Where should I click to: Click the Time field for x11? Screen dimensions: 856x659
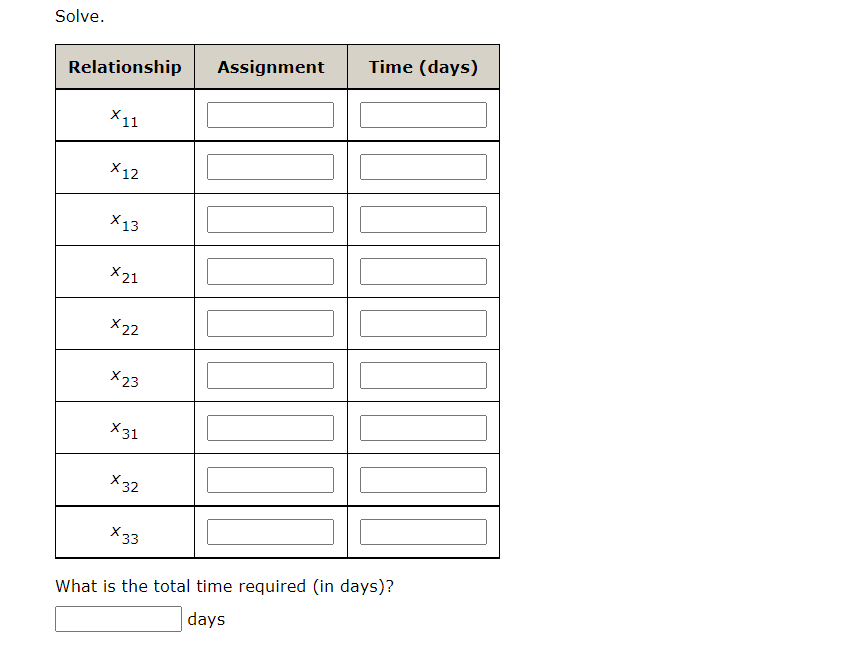pos(423,115)
